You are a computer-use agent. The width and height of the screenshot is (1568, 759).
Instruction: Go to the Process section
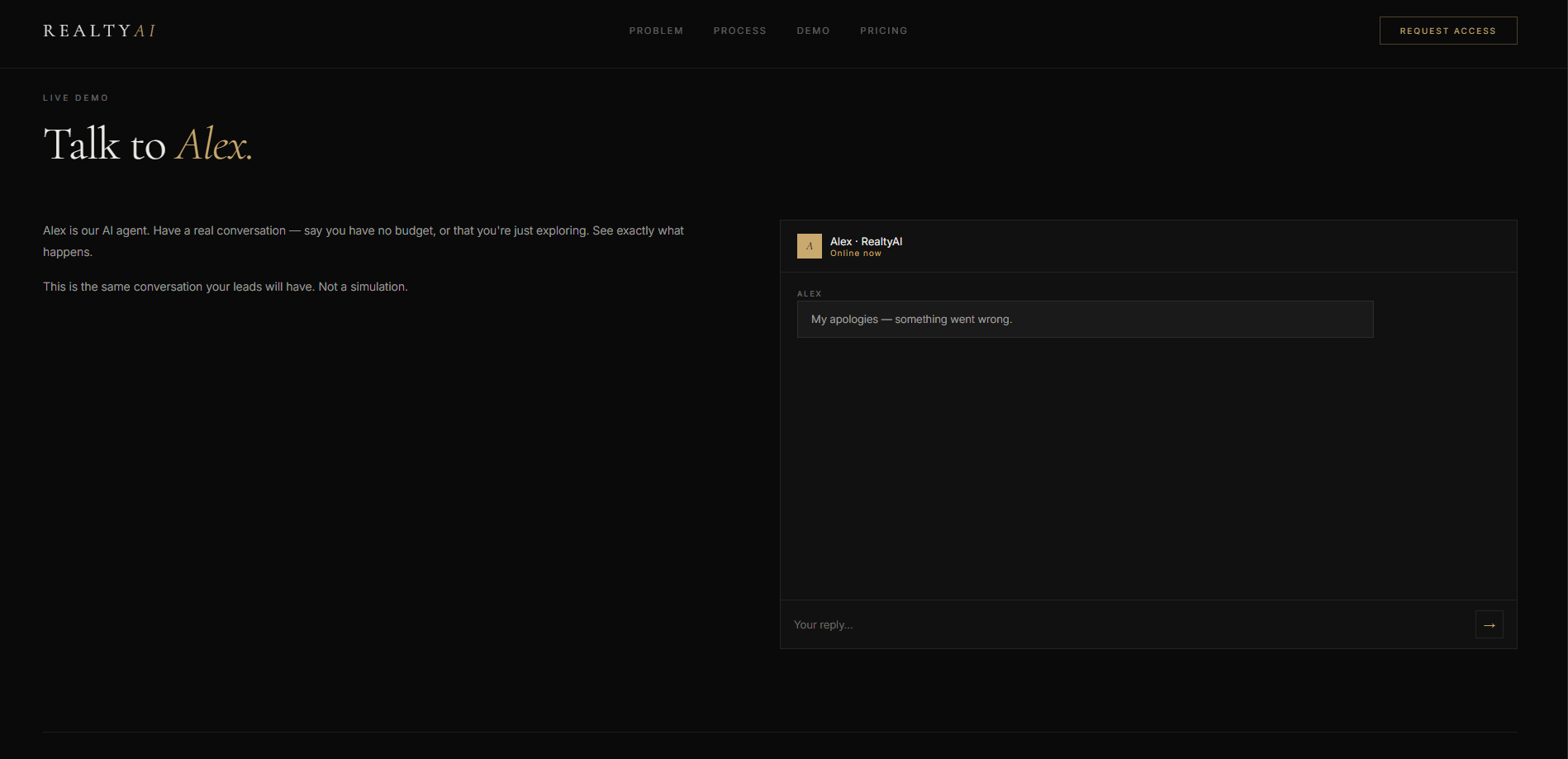pyautogui.click(x=739, y=31)
